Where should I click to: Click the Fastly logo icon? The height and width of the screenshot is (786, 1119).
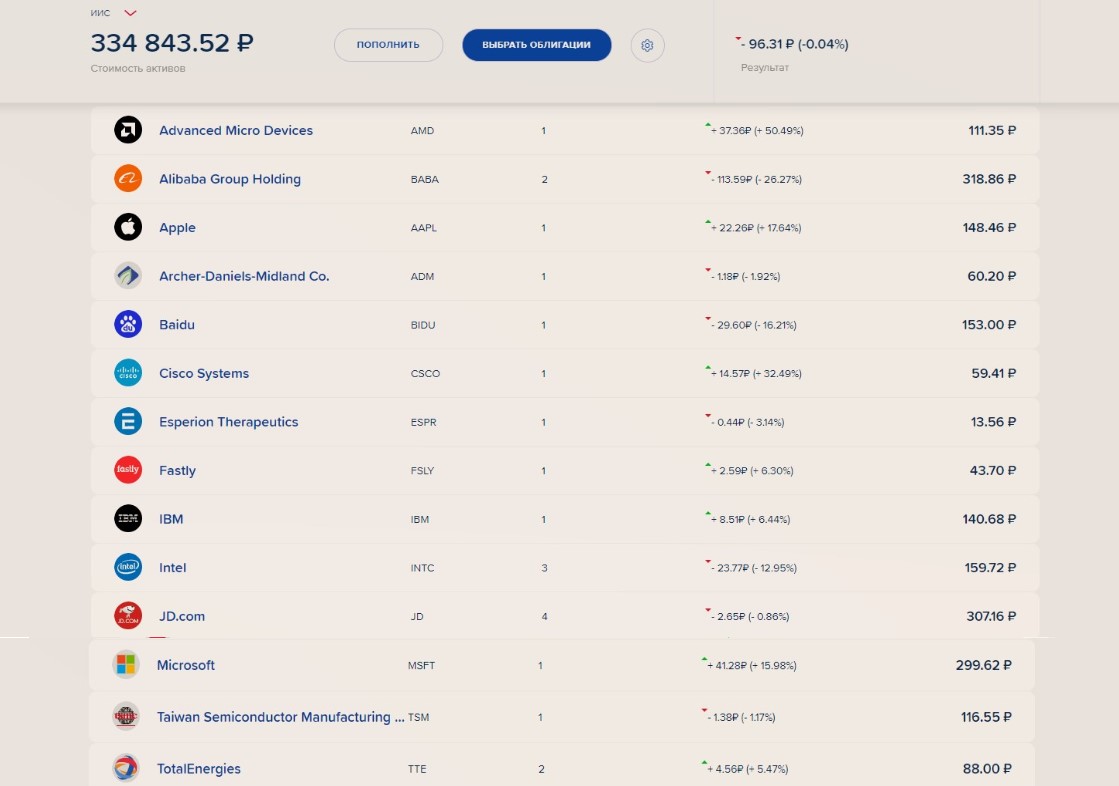[x=128, y=470]
